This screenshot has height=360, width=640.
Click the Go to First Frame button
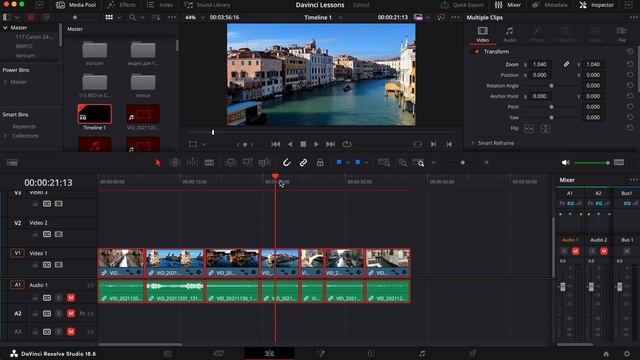pyautogui.click(x=276, y=144)
